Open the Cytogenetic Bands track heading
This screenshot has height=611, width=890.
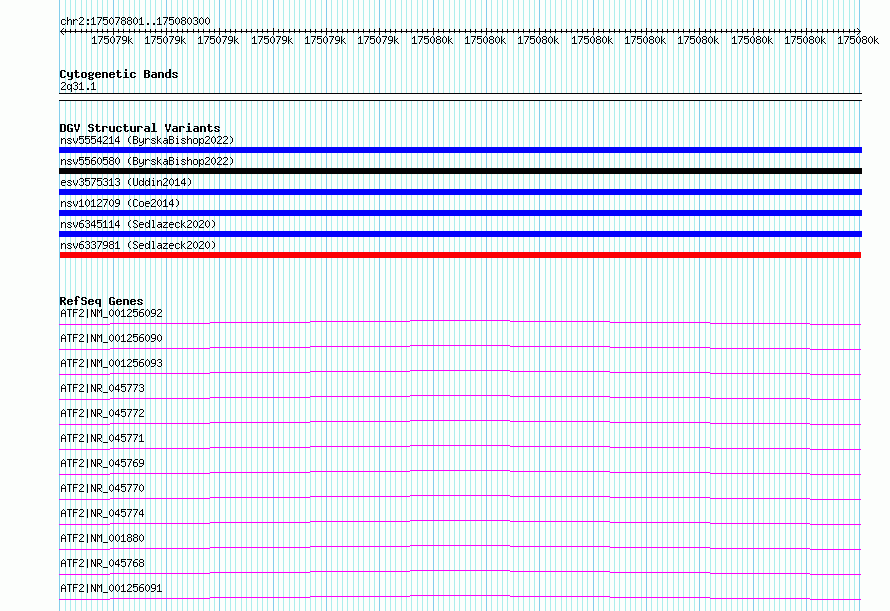119,74
